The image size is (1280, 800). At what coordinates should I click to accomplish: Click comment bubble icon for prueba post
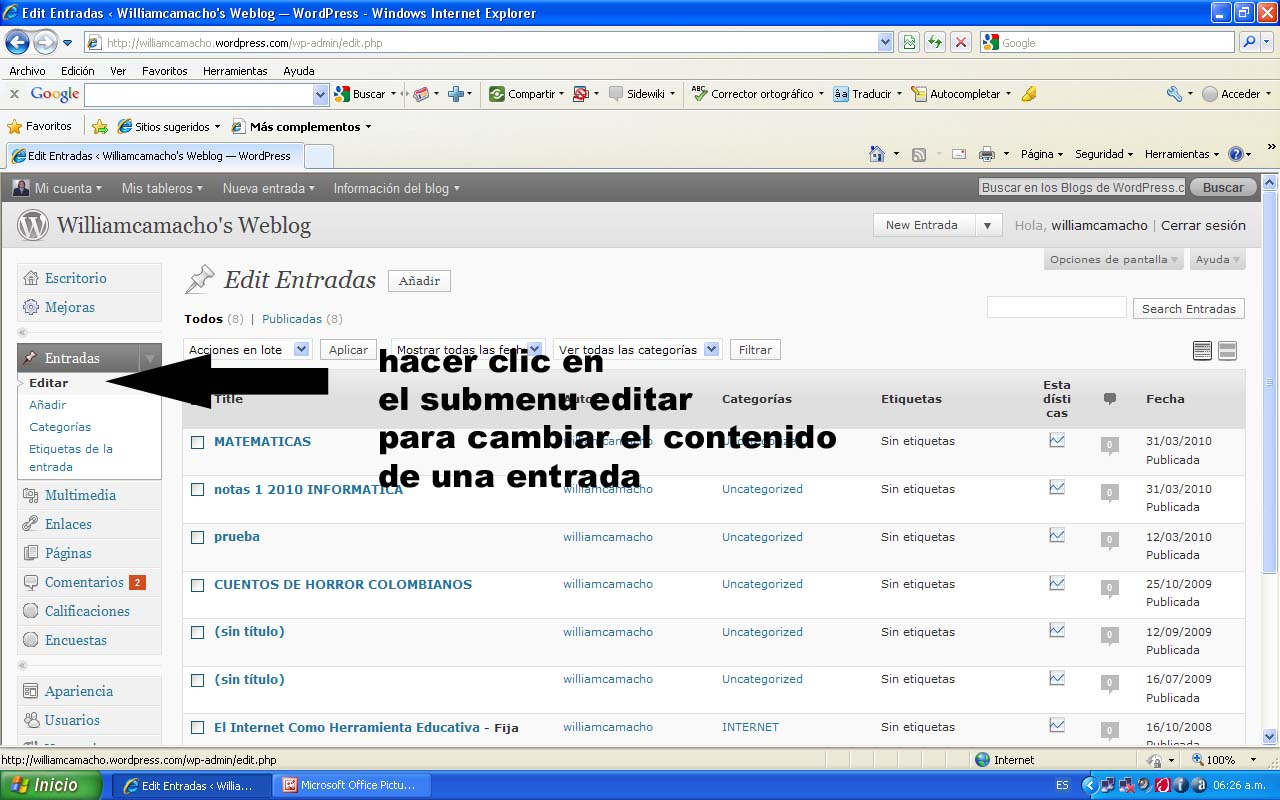tap(1109, 540)
